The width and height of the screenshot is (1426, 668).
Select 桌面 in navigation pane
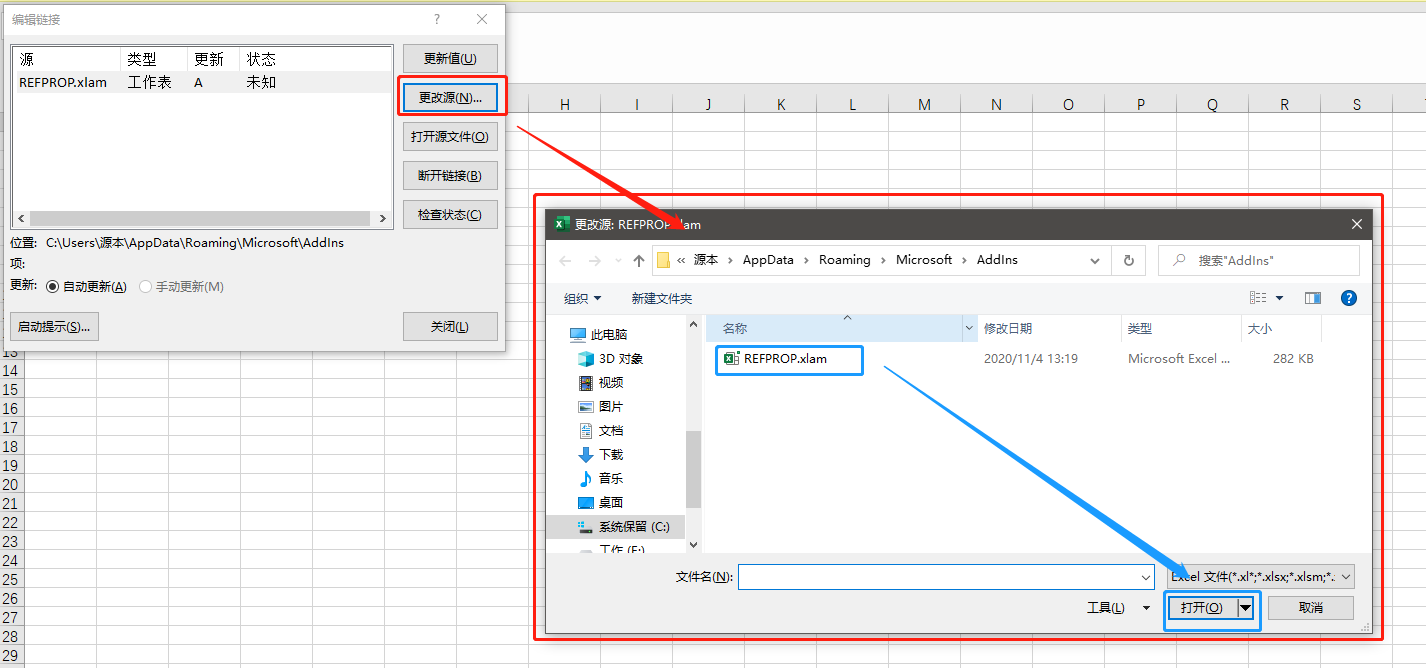(601, 503)
